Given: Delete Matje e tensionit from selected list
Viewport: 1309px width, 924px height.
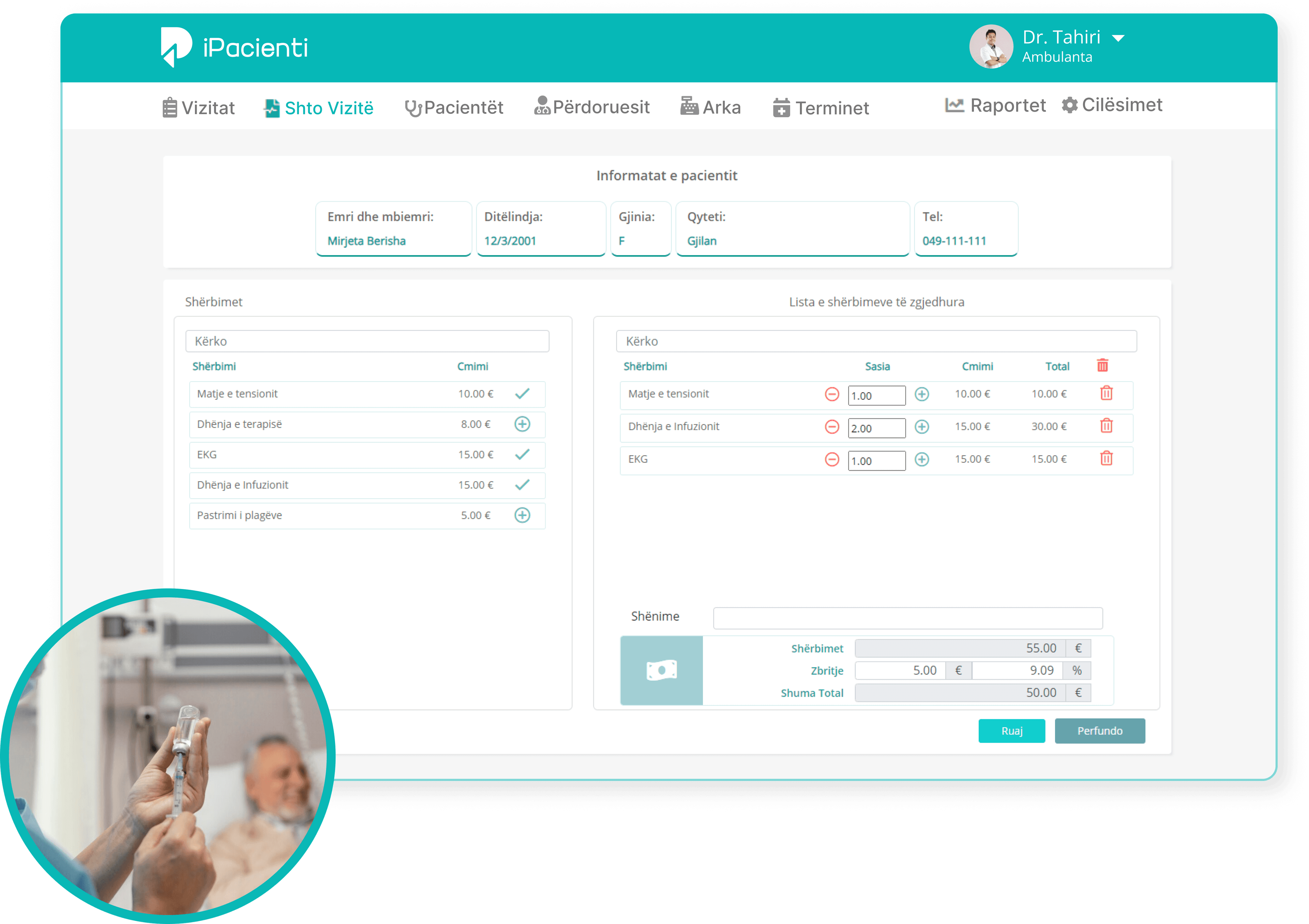Looking at the screenshot, I should coord(1106,393).
